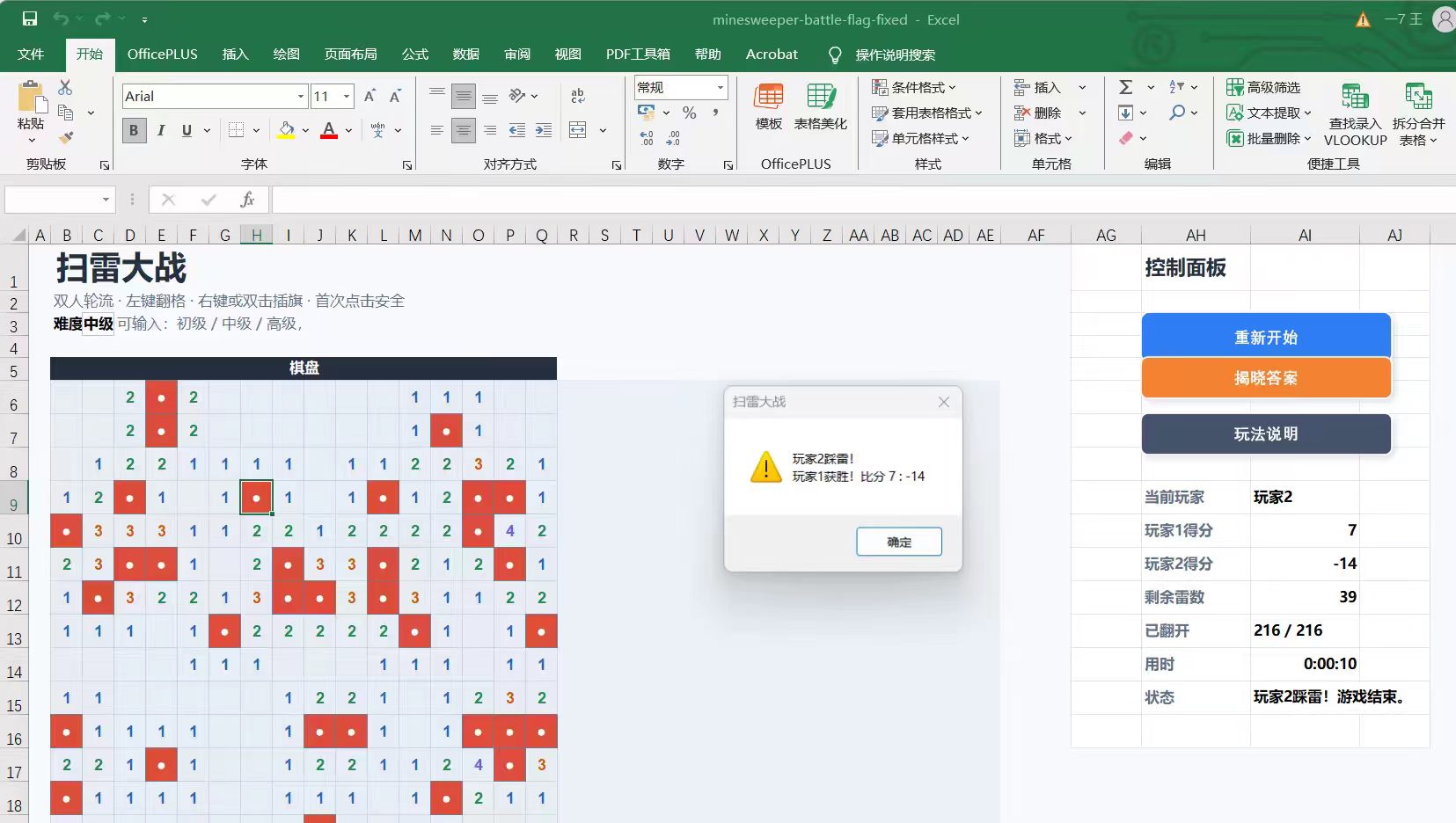Open the number format 常规 dropdown
This screenshot has height=823, width=1456.
pos(721,87)
